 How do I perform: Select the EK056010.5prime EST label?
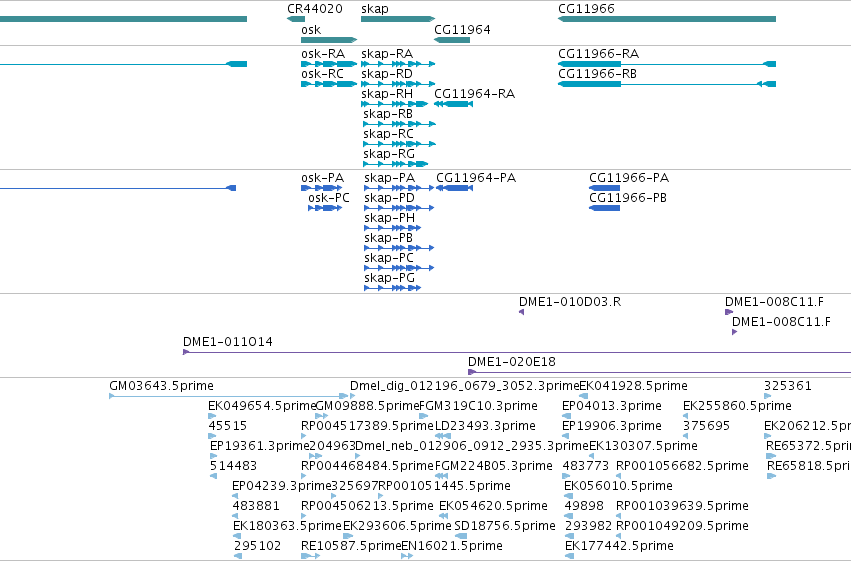click(x=618, y=486)
